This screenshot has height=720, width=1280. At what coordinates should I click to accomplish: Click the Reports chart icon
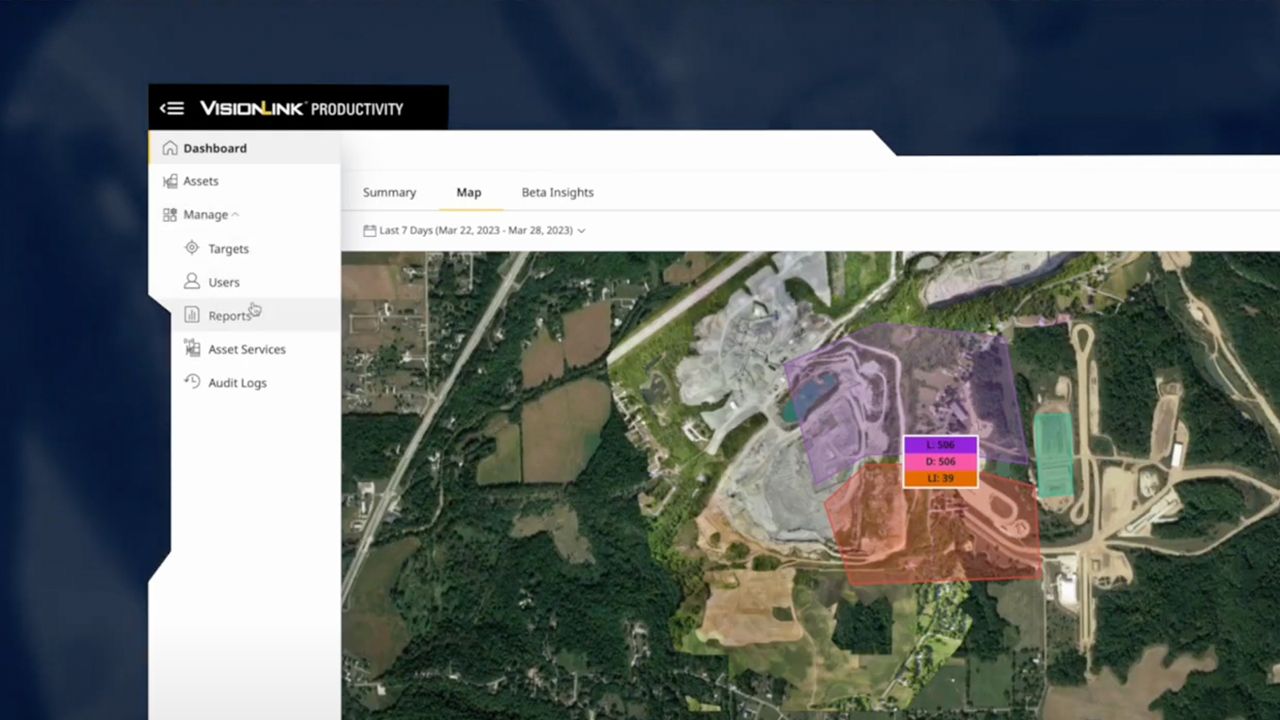point(192,316)
